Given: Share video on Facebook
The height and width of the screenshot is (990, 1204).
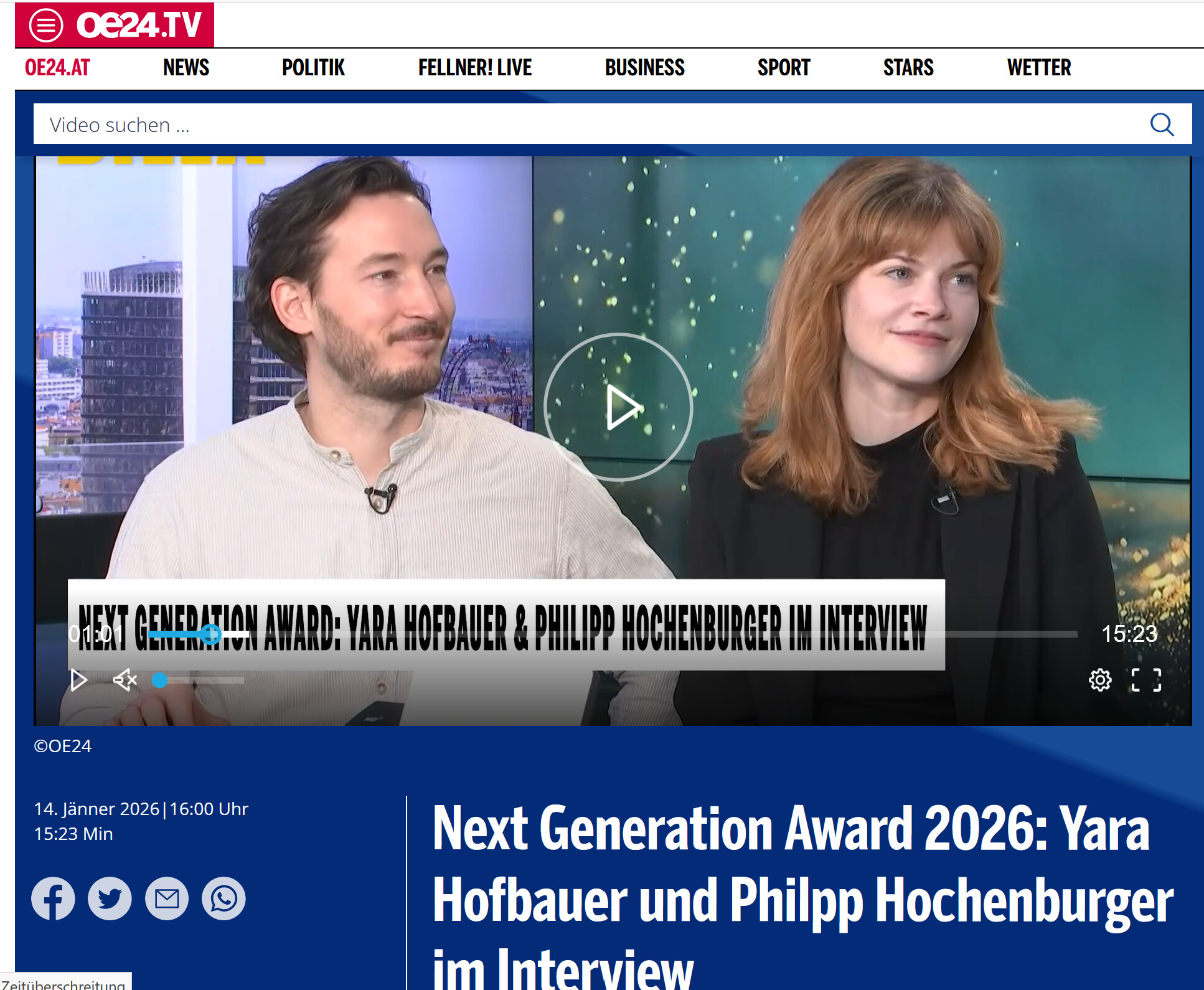Looking at the screenshot, I should [53, 898].
